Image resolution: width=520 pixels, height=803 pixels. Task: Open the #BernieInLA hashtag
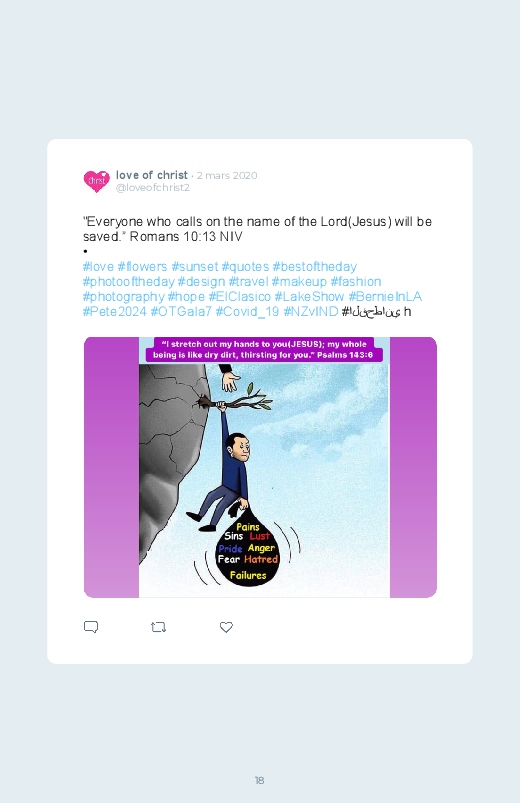pyautogui.click(x=385, y=297)
